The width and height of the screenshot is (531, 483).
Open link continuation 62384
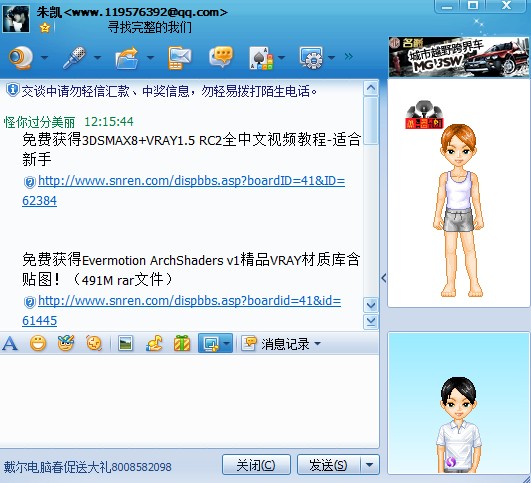pos(39,201)
